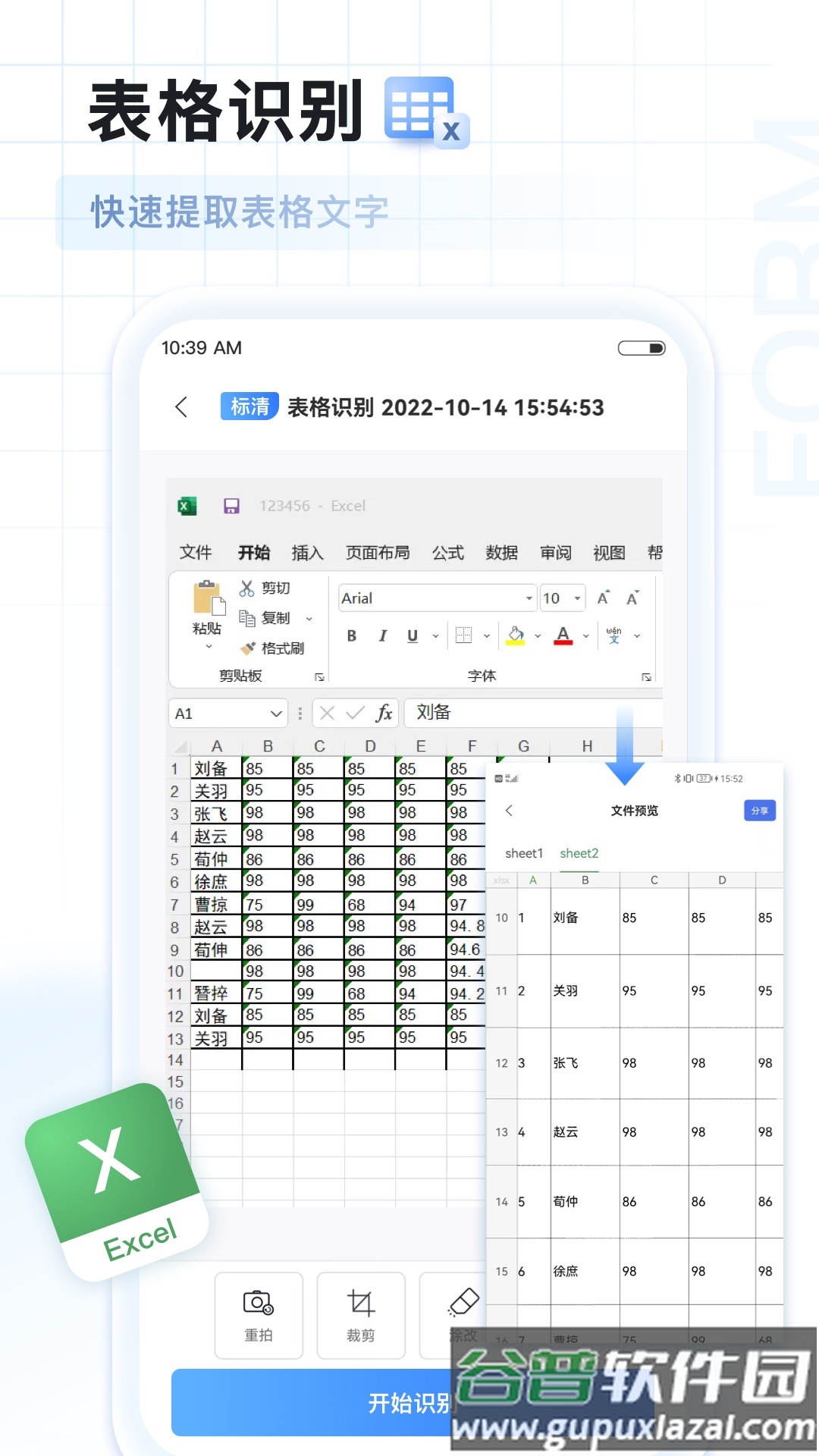Expand the A1 name box dropdown
The width and height of the screenshot is (819, 1456).
tap(276, 714)
